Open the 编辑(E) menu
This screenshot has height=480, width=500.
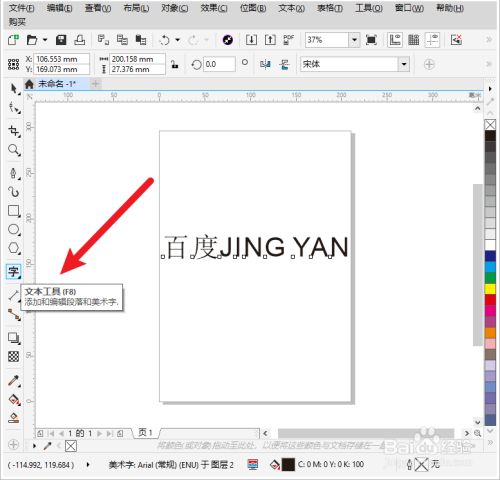pyautogui.click(x=60, y=8)
